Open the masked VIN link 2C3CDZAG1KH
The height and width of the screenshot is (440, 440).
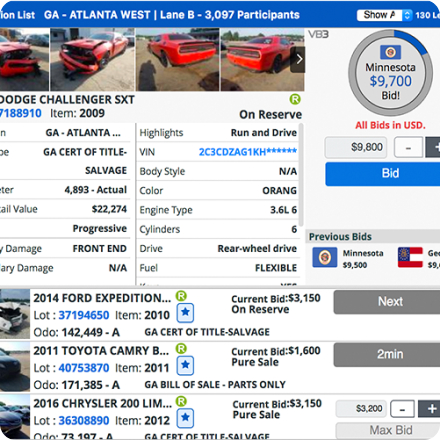(248, 152)
